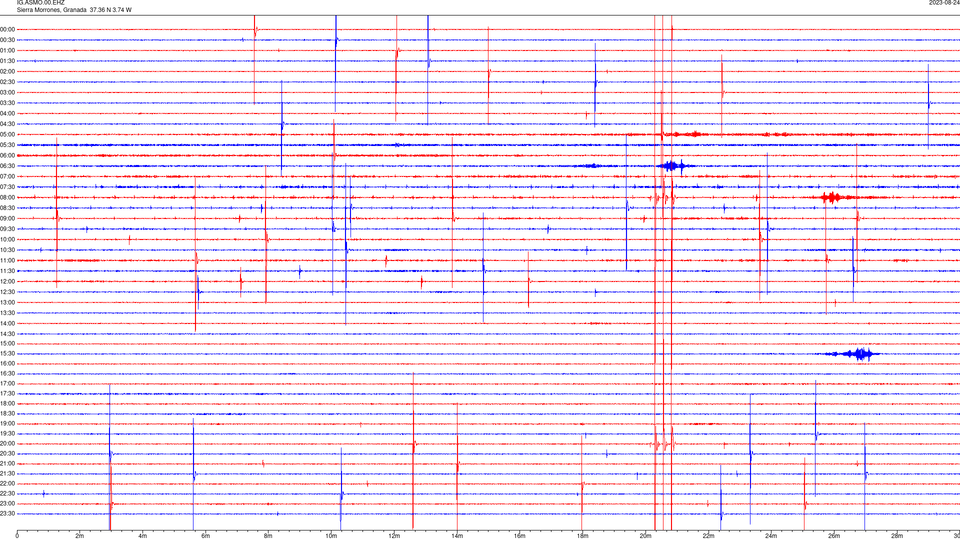960x540 pixels.
Task: Select the 02:00 time row label
Action: [x=8, y=72]
